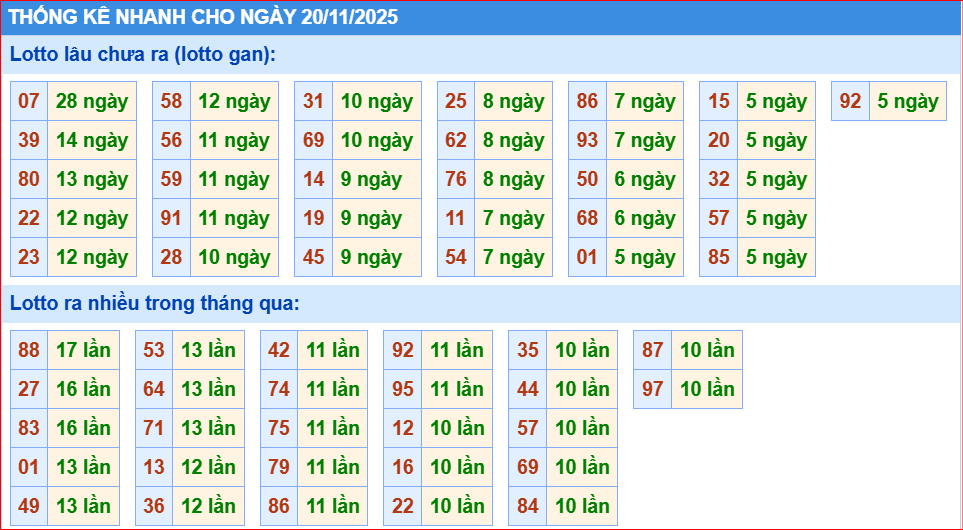Click the '8 ngày' beside number 62

[513, 141]
